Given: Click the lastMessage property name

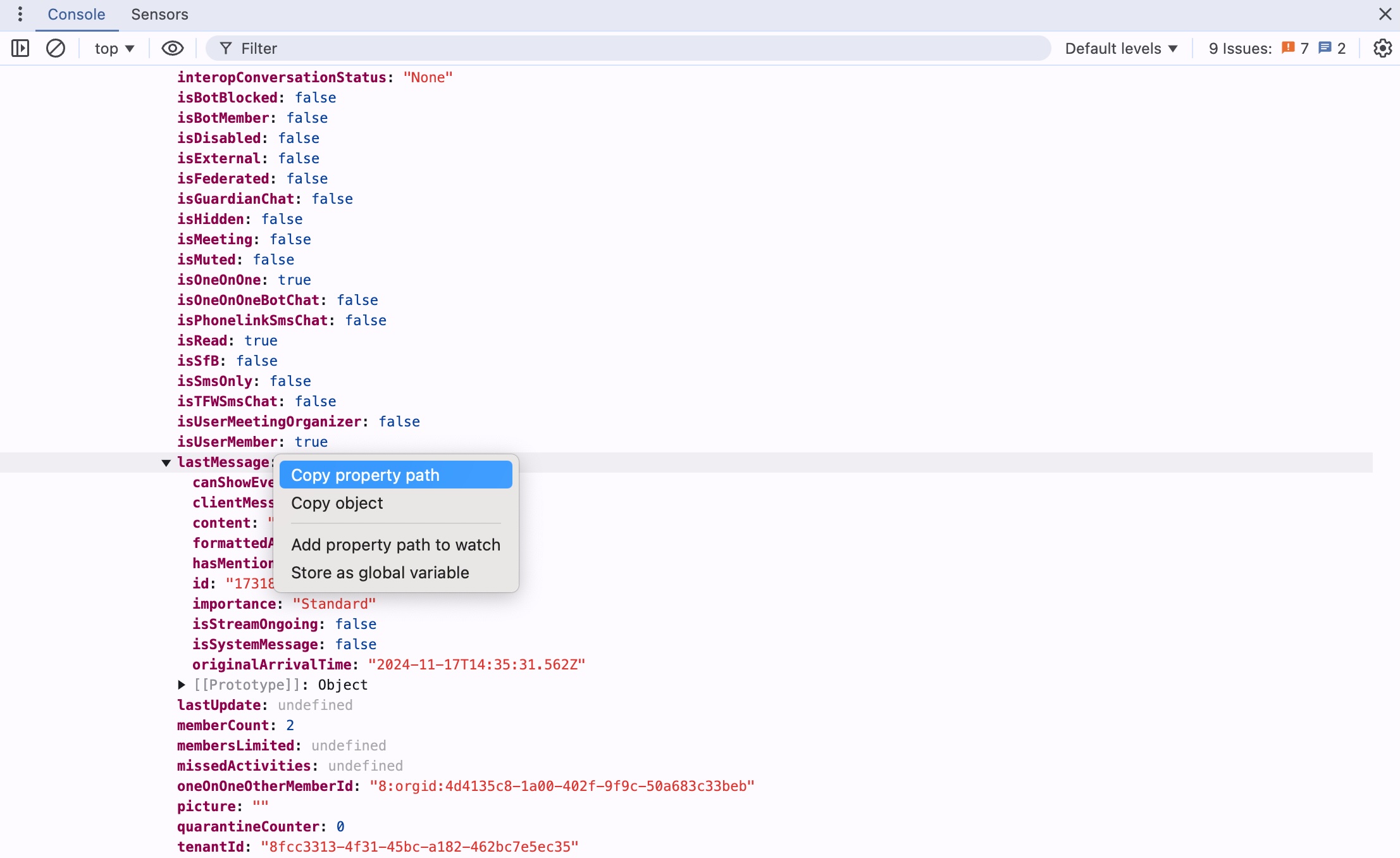Looking at the screenshot, I should (223, 463).
